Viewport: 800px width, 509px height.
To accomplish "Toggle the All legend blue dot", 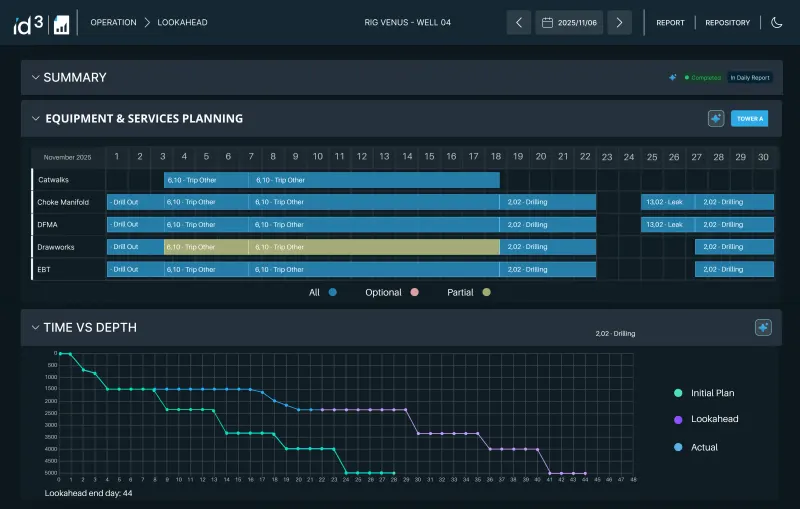I will (x=333, y=292).
